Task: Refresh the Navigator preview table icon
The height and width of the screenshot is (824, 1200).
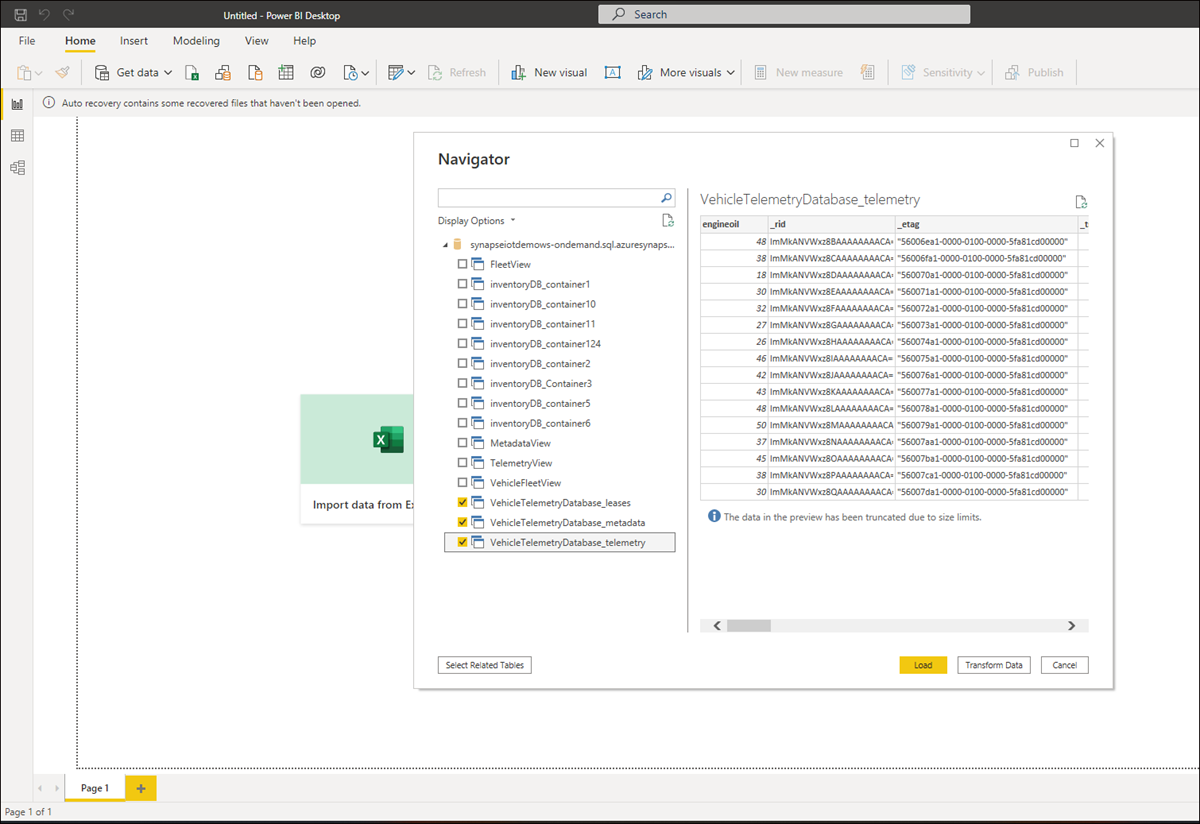Action: [1080, 202]
